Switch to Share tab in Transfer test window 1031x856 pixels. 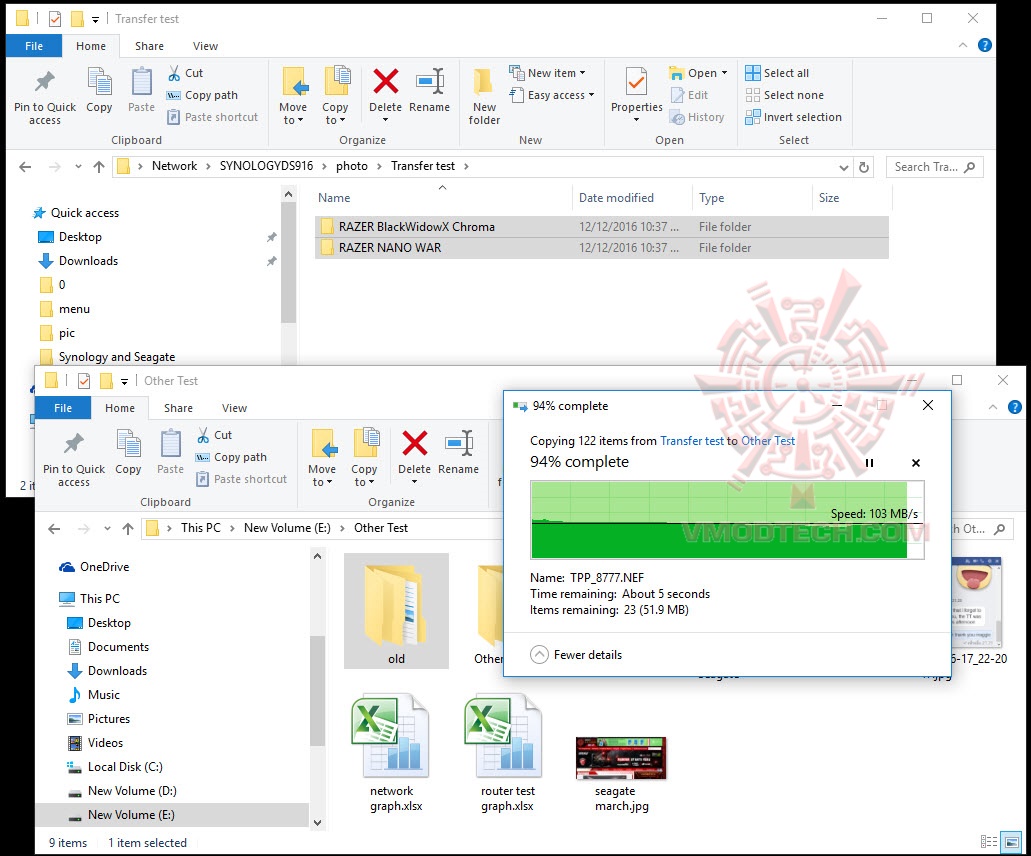tap(149, 46)
